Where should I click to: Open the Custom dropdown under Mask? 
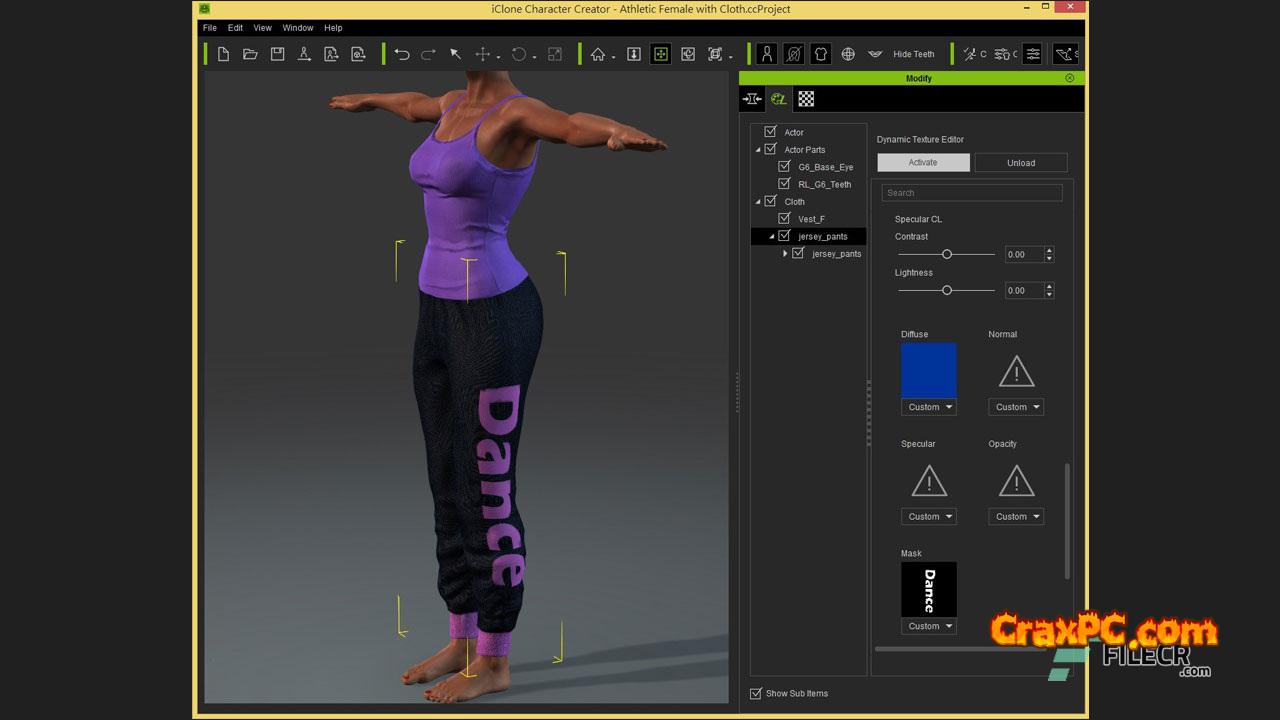[929, 626]
